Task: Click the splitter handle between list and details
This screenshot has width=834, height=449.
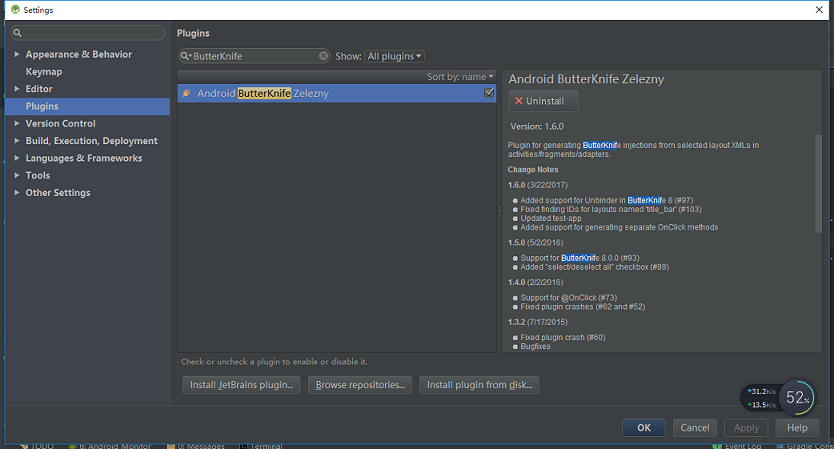Action: coord(499,211)
